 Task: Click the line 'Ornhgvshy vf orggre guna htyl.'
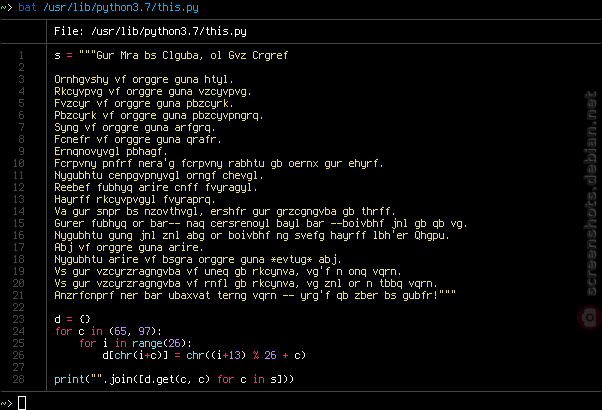pyautogui.click(x=144, y=79)
